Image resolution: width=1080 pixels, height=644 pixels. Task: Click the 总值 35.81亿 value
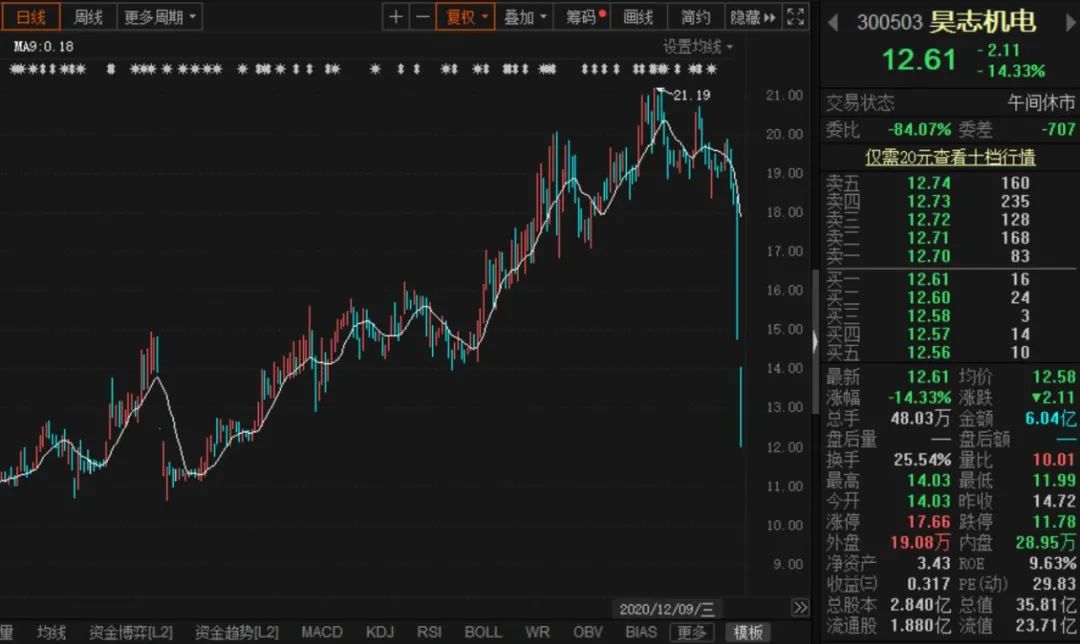tap(1046, 605)
